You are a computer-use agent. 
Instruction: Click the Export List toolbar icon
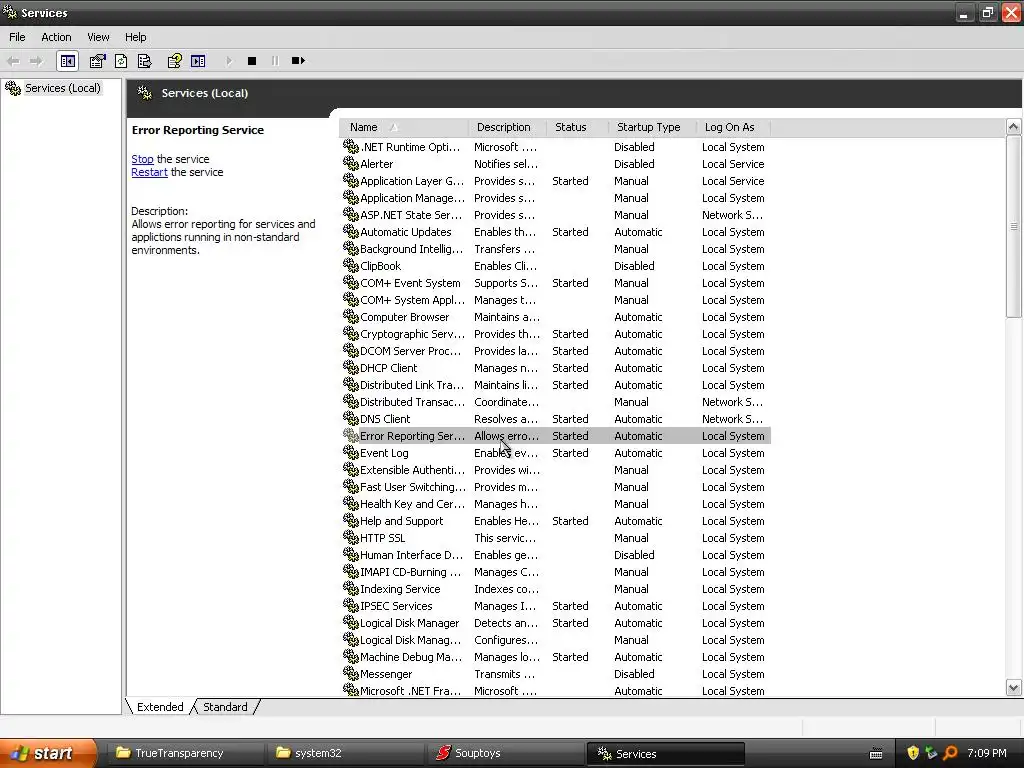click(144, 61)
